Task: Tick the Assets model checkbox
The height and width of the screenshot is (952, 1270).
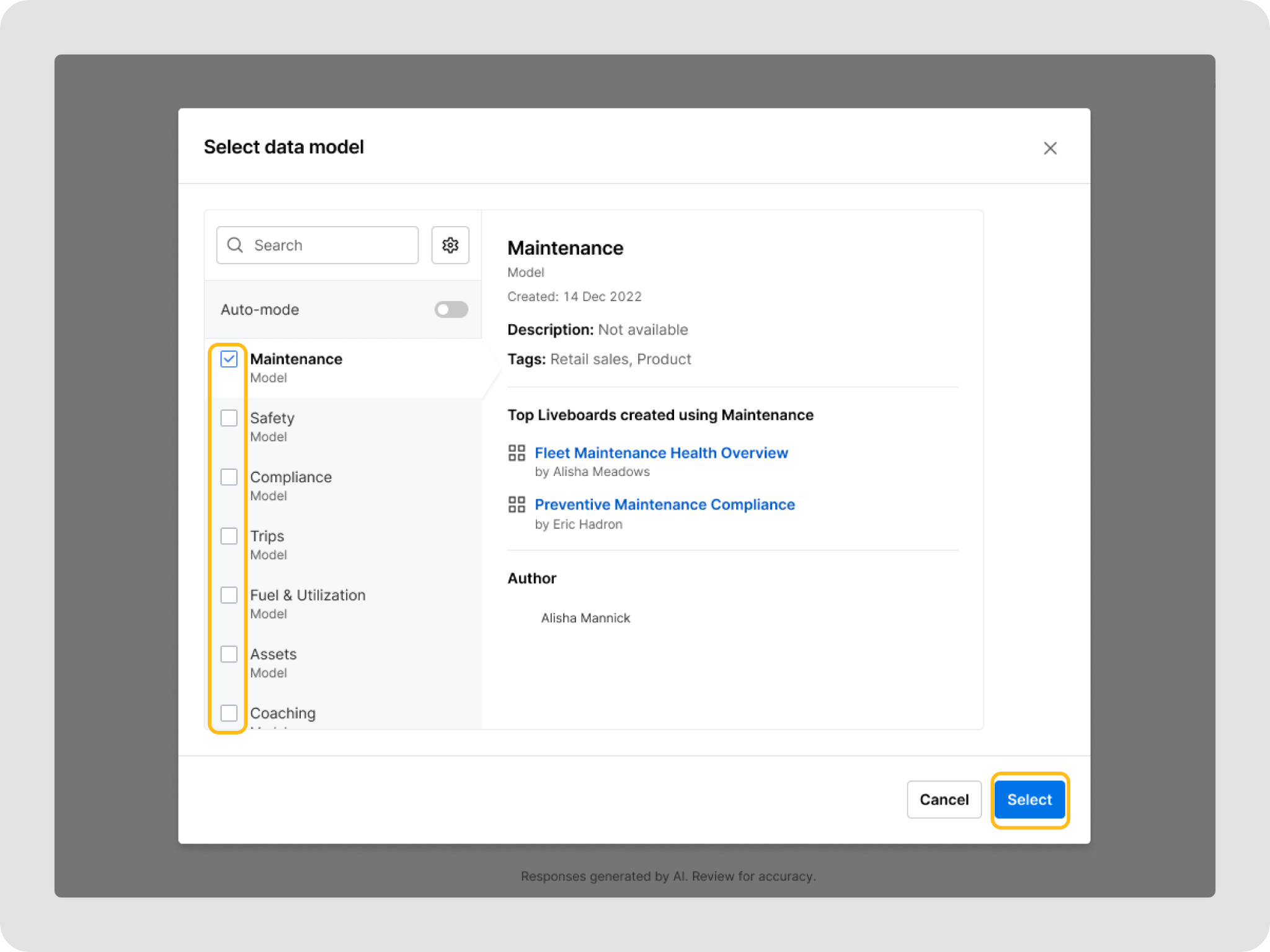Action: [229, 654]
